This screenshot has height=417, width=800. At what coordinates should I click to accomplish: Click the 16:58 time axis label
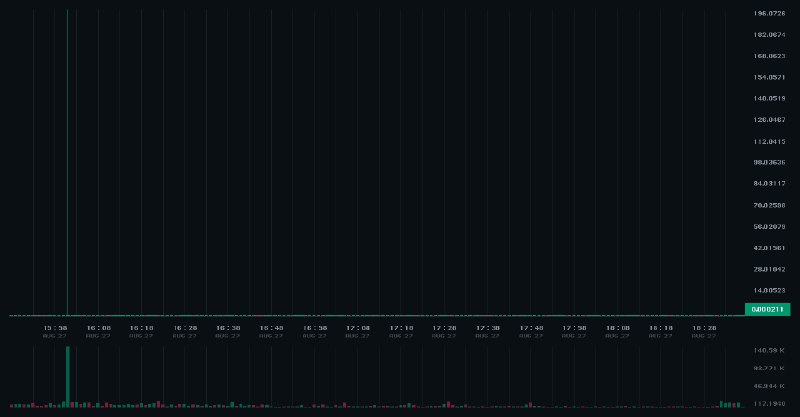(x=314, y=328)
